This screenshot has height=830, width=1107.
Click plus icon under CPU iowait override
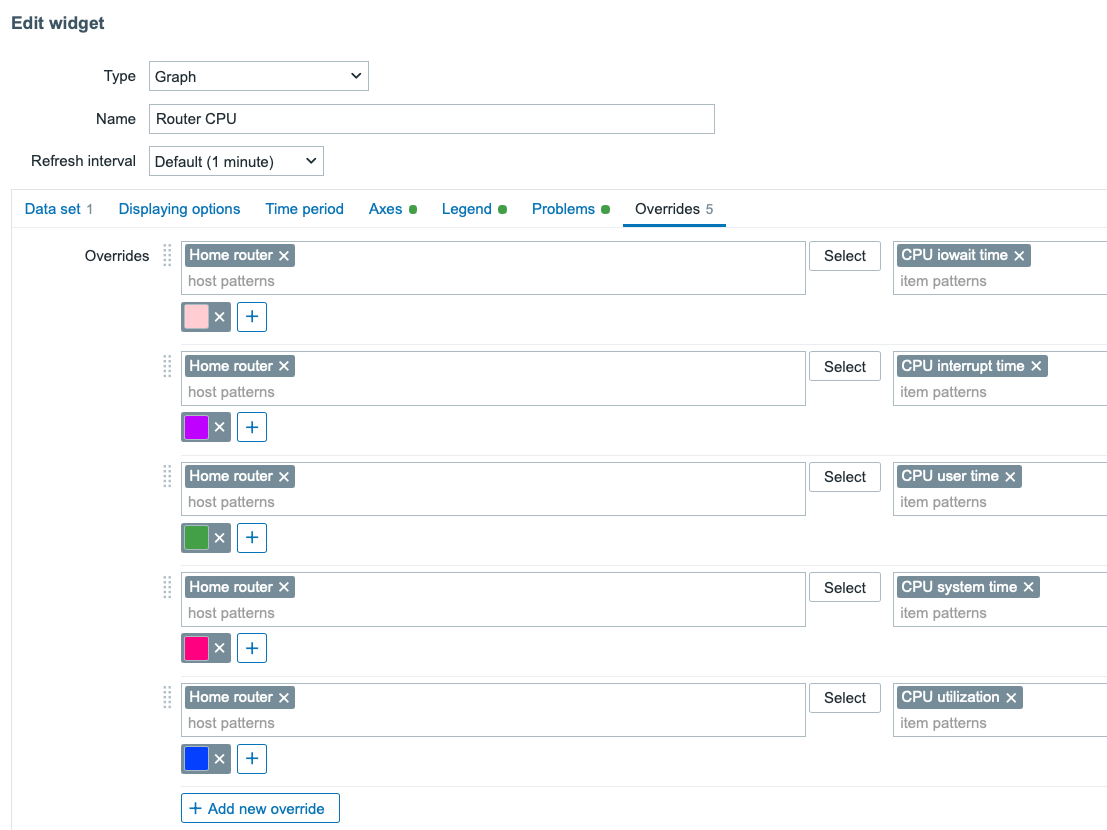point(252,317)
